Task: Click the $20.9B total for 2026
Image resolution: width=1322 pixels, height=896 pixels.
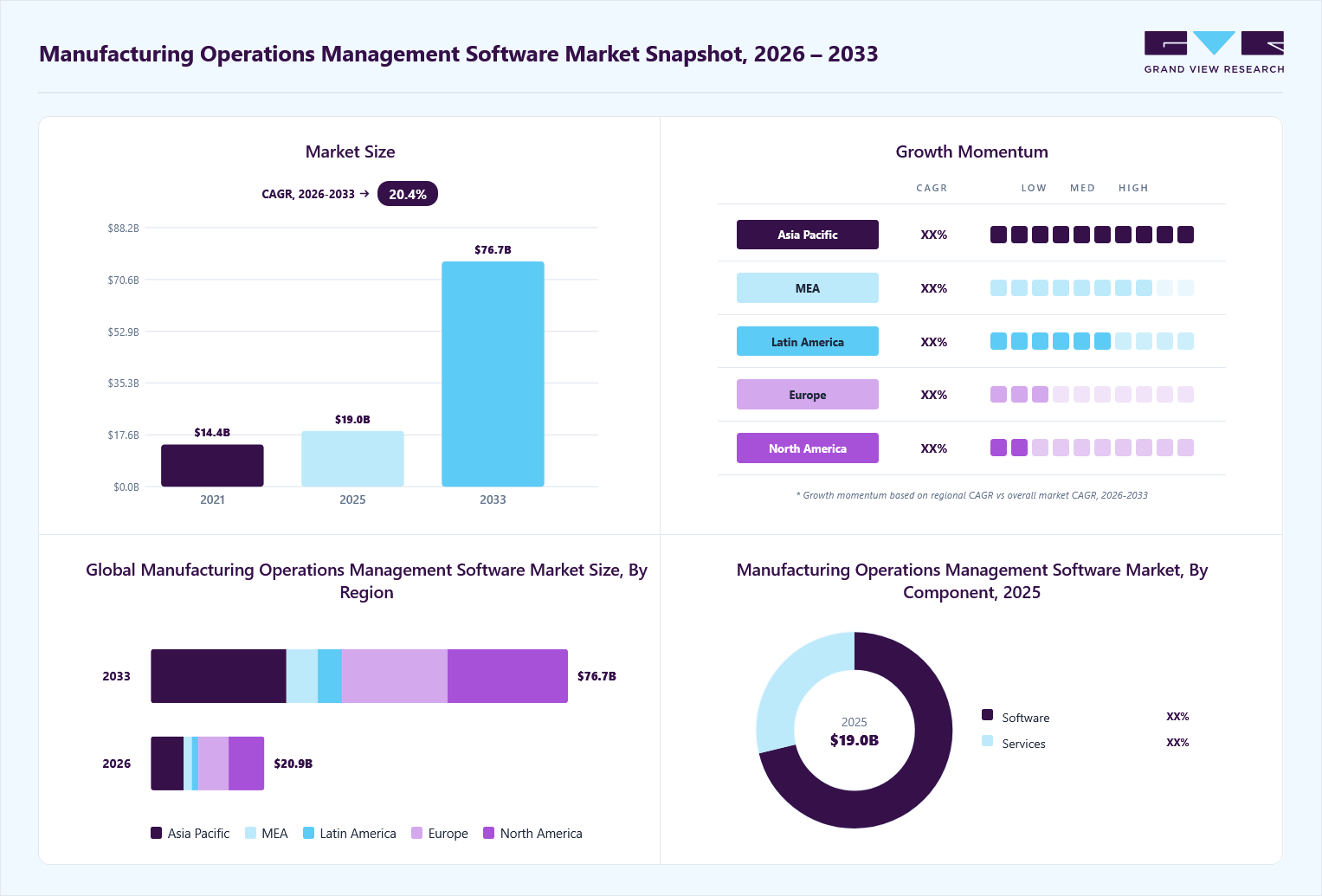Action: [293, 764]
